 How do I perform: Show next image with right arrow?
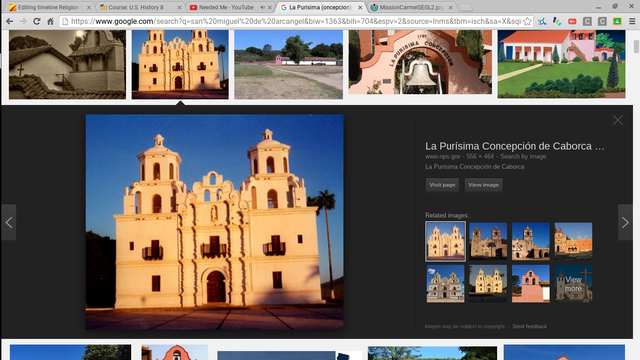pos(625,222)
